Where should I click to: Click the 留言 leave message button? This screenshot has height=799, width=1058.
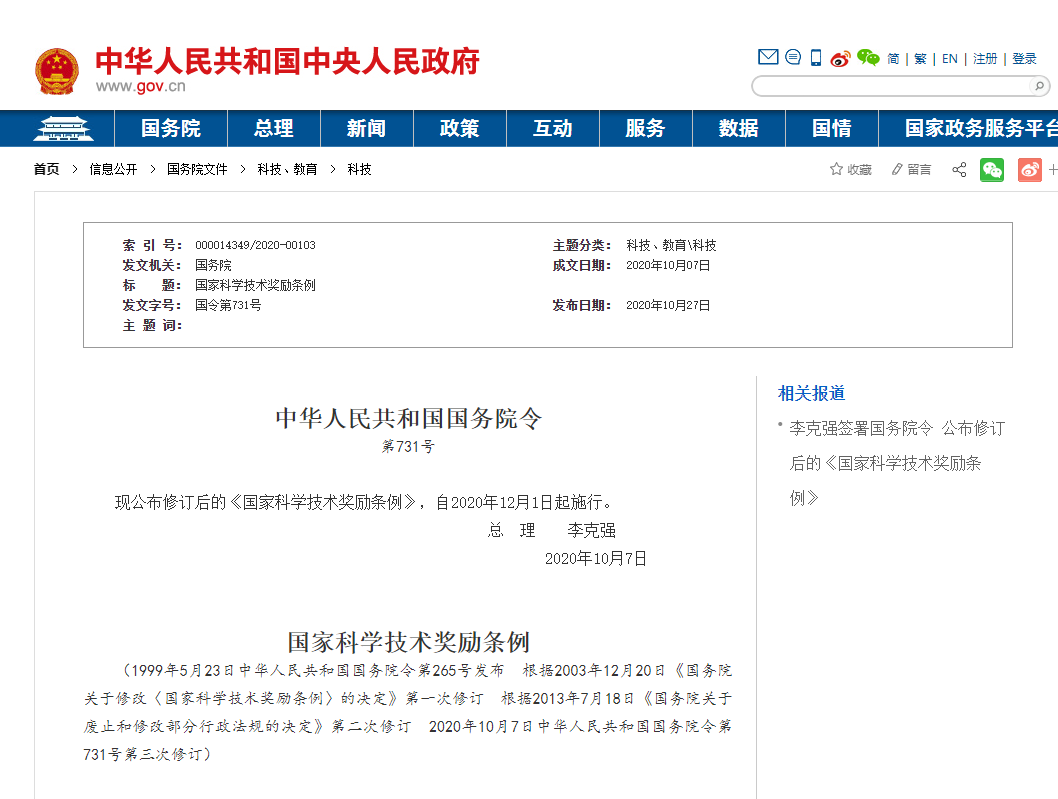(911, 170)
